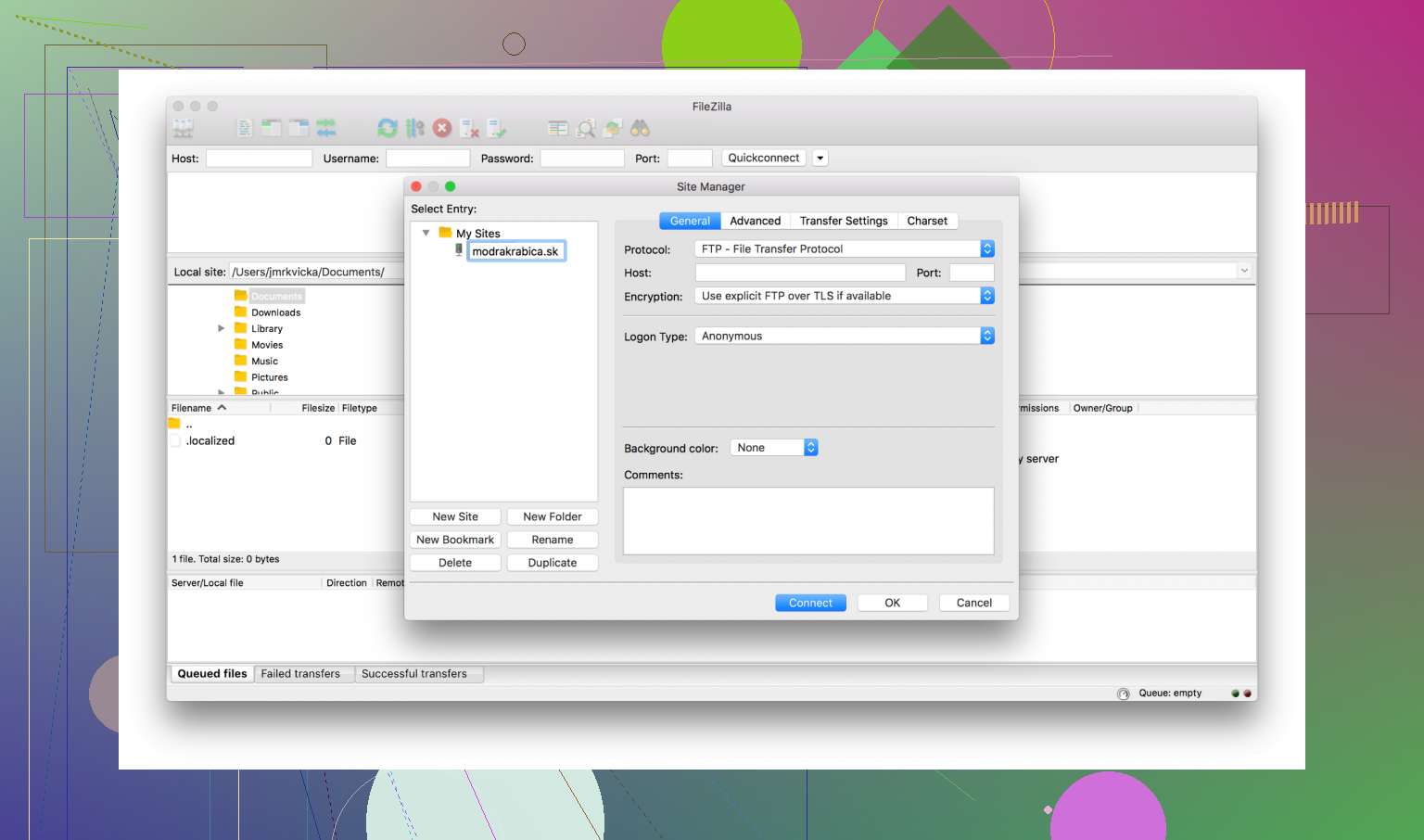
Task: Connect to the selected site
Action: point(810,603)
